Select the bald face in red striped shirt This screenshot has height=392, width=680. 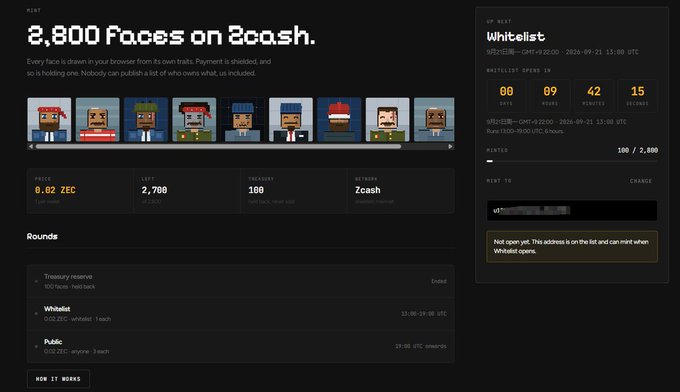[x=98, y=120]
